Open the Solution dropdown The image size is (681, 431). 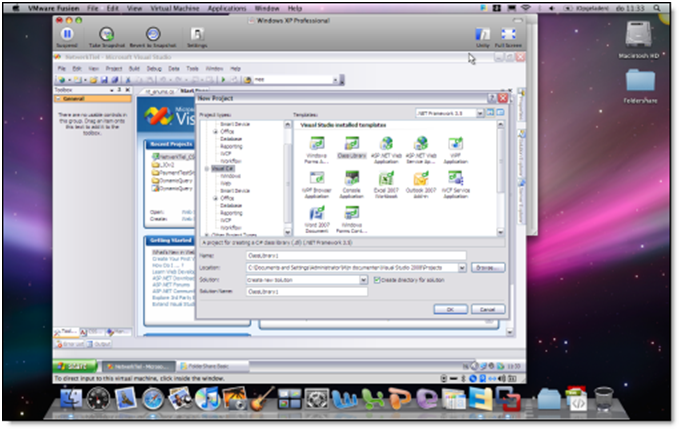(x=364, y=280)
